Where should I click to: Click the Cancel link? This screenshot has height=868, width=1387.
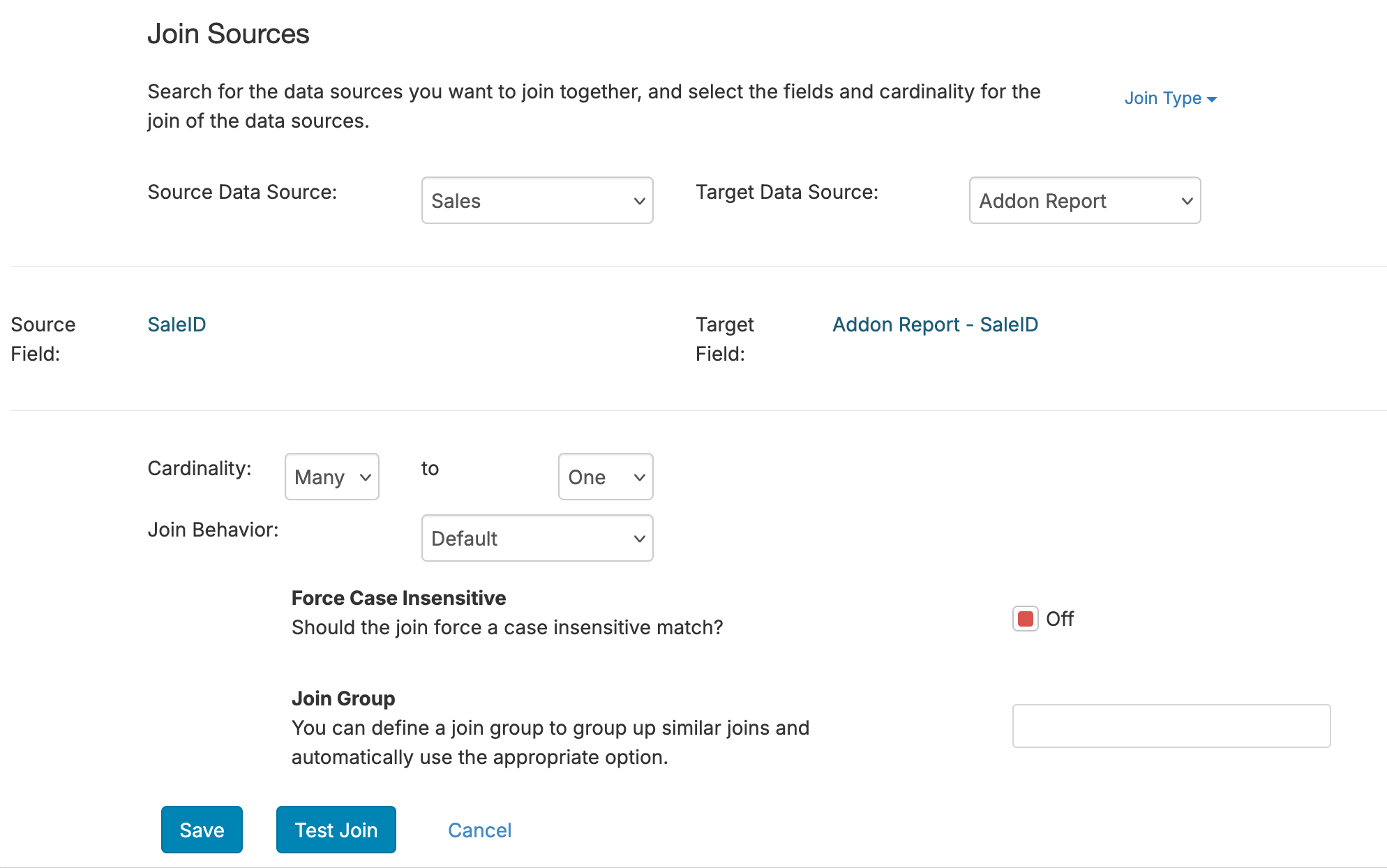(x=479, y=830)
